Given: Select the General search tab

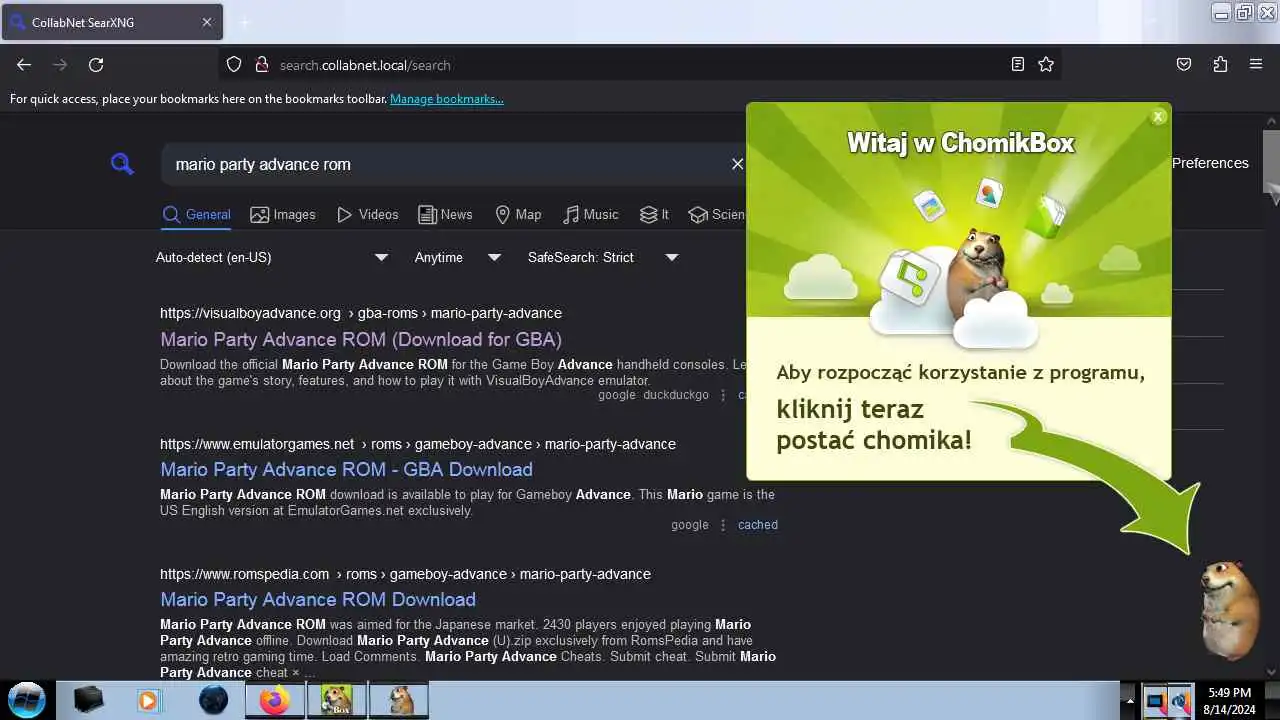Looking at the screenshot, I should pos(197,214).
